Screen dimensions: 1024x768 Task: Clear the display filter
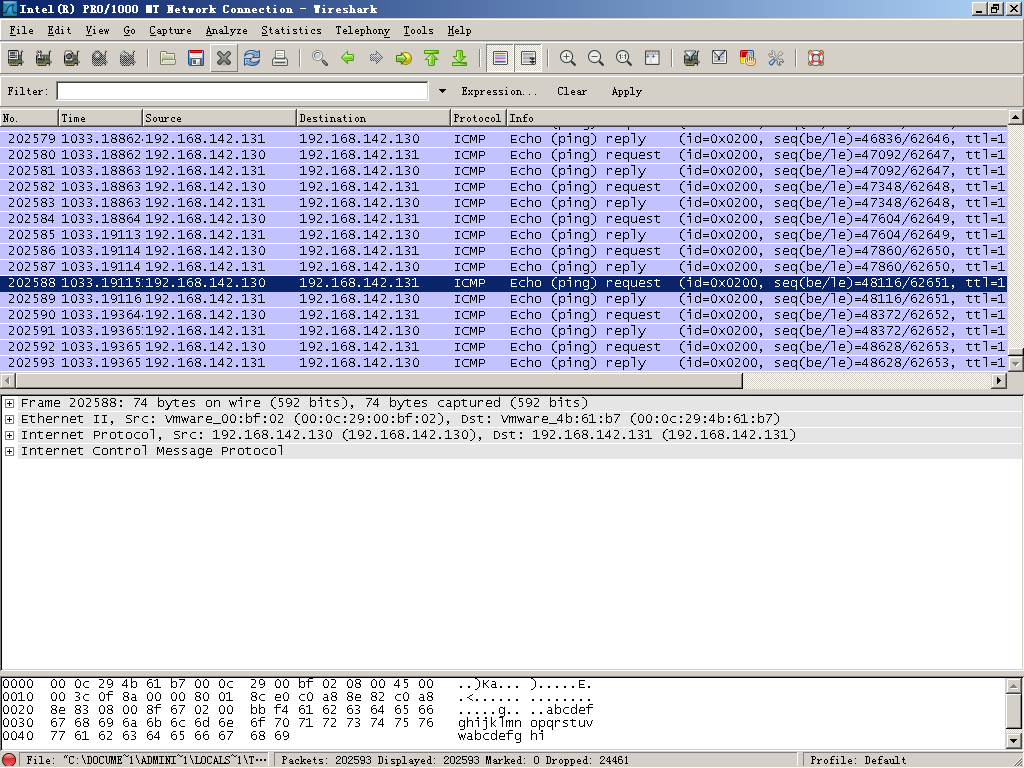coord(572,91)
